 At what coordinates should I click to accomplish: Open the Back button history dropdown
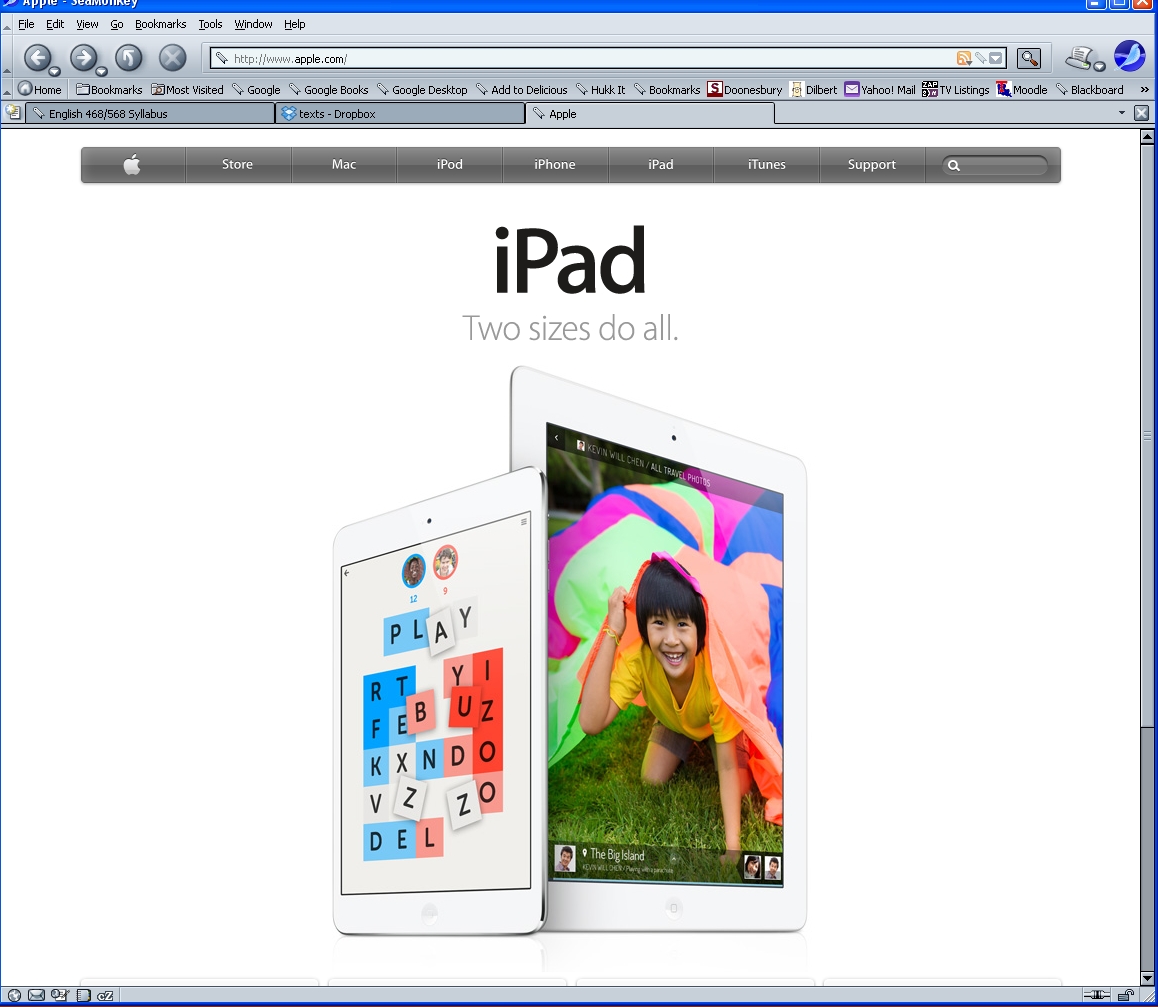(55, 71)
